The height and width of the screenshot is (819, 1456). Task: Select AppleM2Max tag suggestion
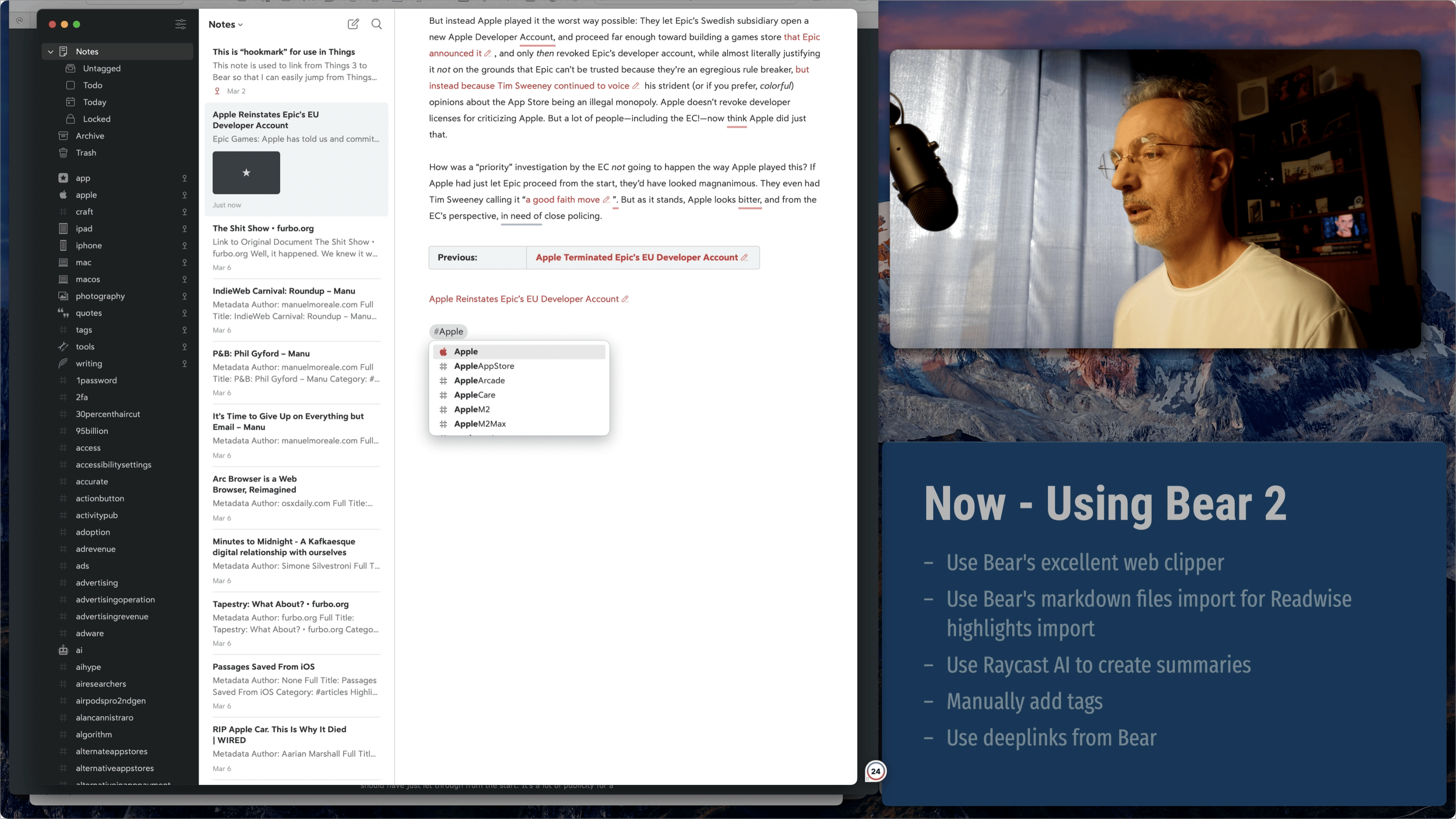pyautogui.click(x=519, y=424)
